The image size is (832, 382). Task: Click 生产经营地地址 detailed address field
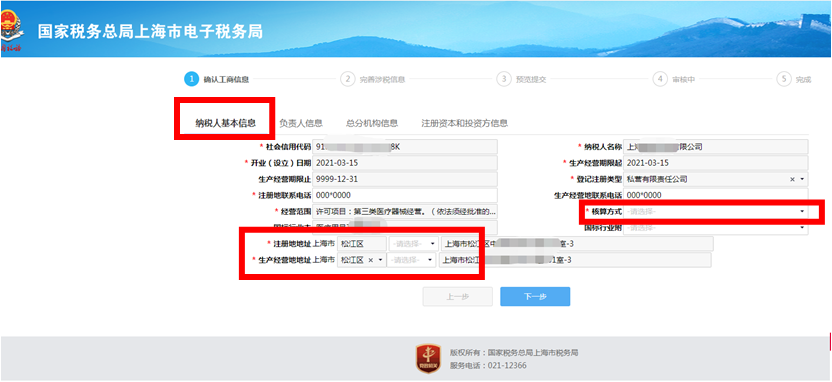pyautogui.click(x=575, y=260)
